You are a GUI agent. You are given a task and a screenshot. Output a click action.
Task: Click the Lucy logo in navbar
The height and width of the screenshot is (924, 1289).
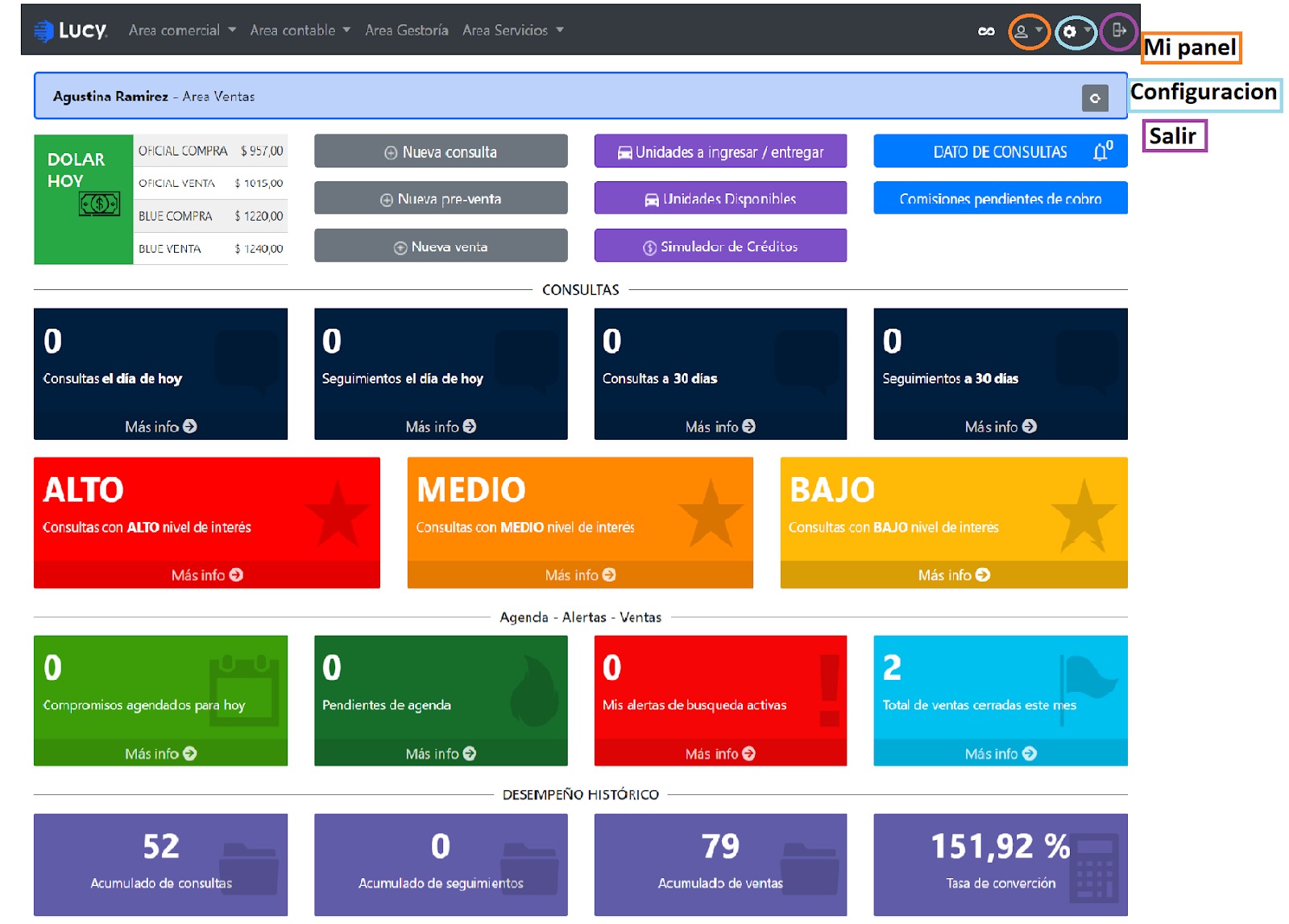click(x=70, y=31)
